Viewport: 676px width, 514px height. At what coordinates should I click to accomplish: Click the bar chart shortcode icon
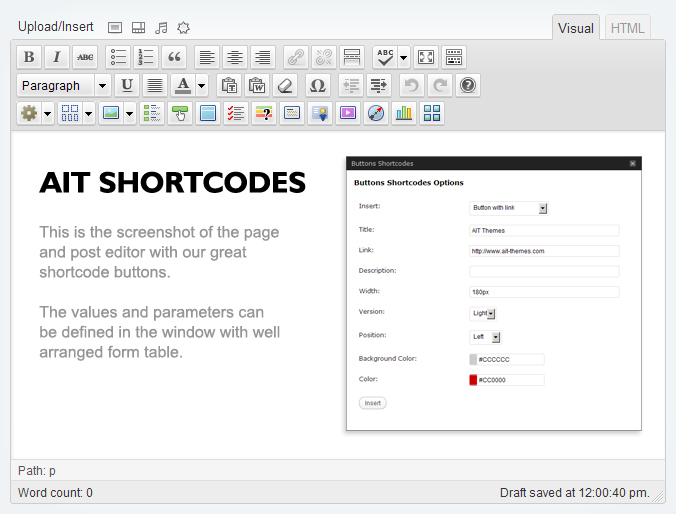404,113
